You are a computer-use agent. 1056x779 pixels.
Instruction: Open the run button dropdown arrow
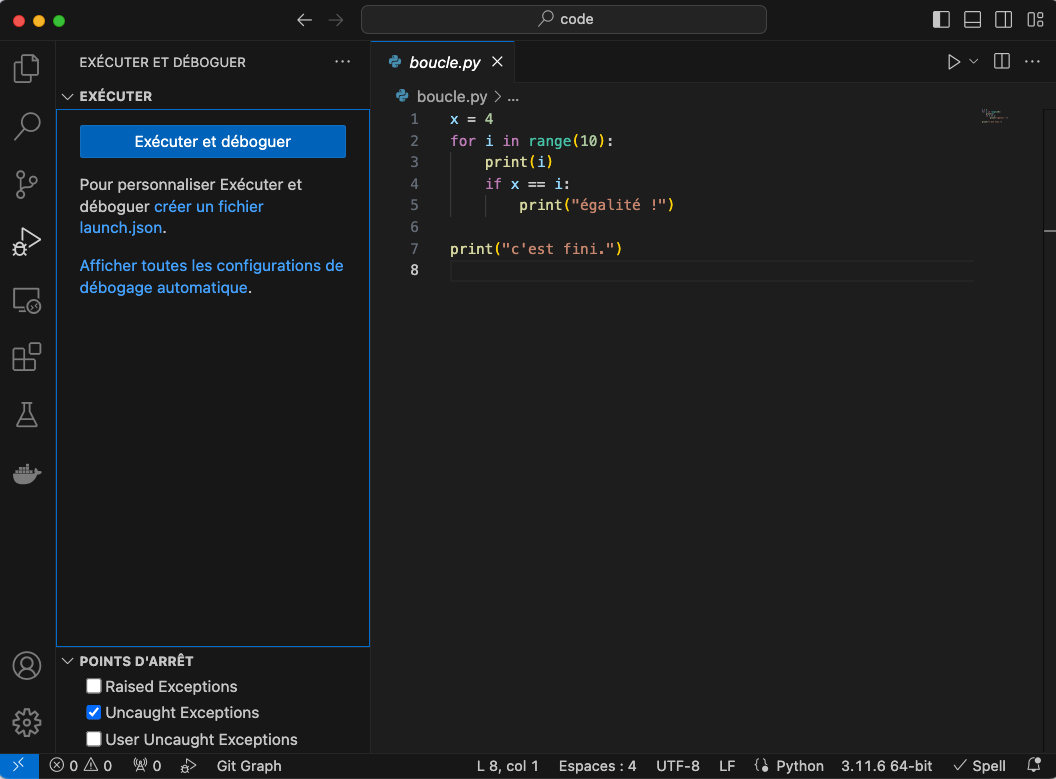(974, 62)
